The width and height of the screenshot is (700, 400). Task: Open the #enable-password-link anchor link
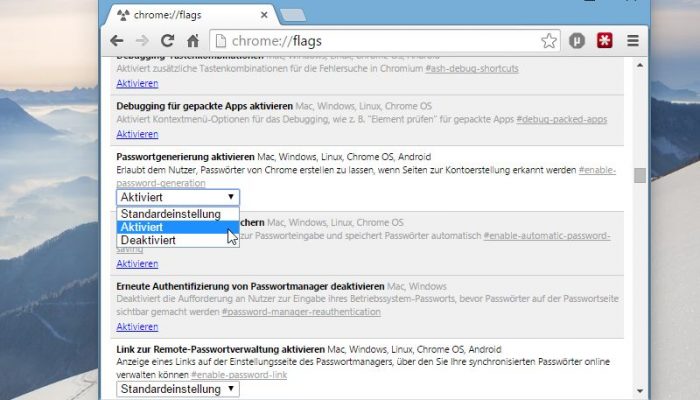(239, 375)
